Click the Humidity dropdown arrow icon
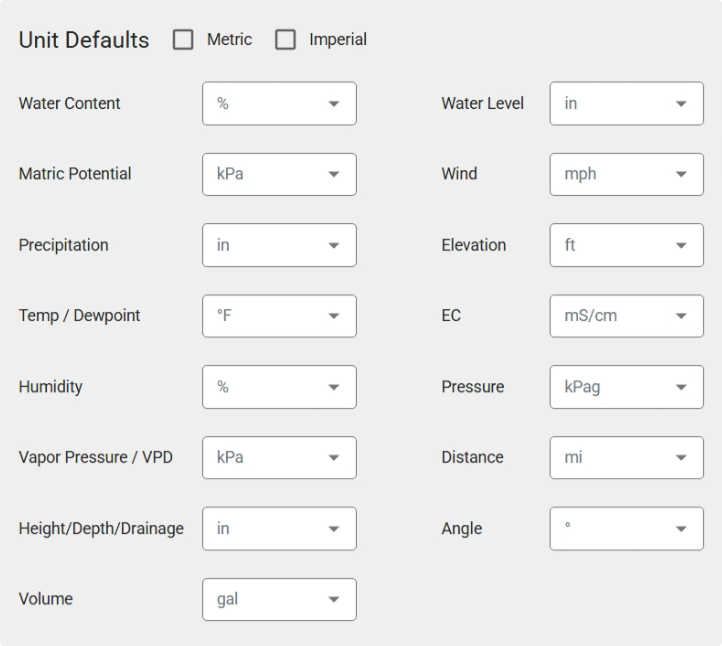The image size is (722, 646). [334, 388]
